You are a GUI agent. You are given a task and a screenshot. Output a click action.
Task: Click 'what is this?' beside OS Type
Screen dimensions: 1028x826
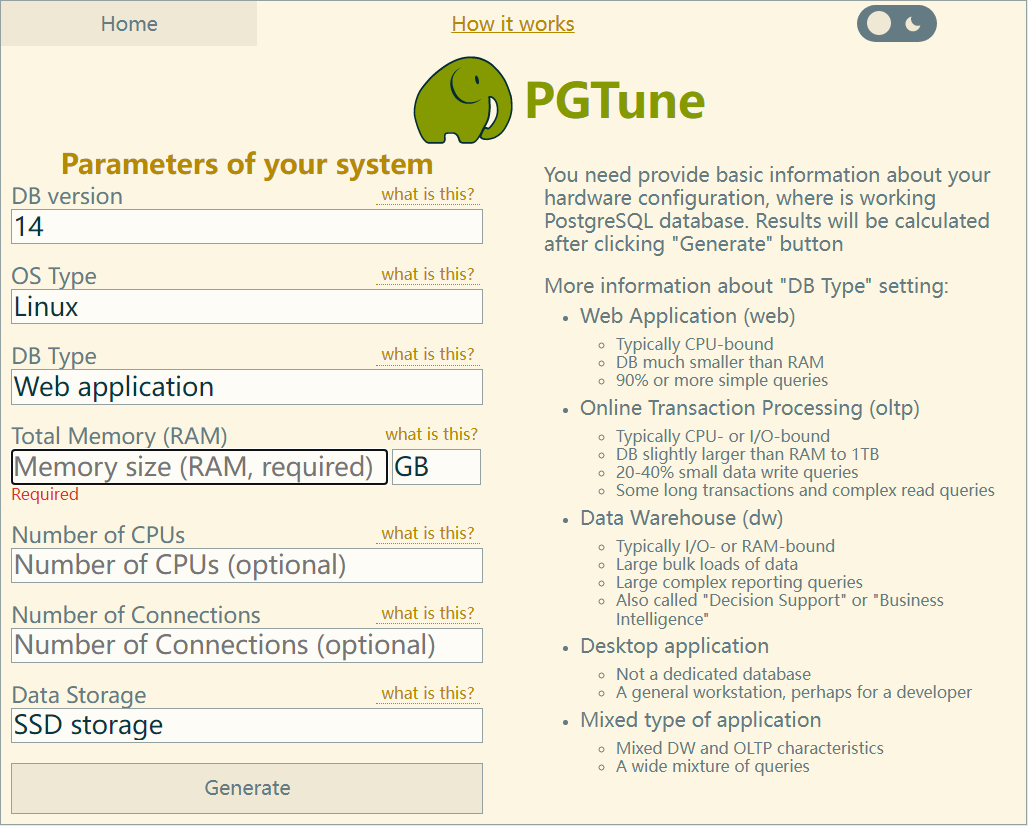click(x=428, y=275)
